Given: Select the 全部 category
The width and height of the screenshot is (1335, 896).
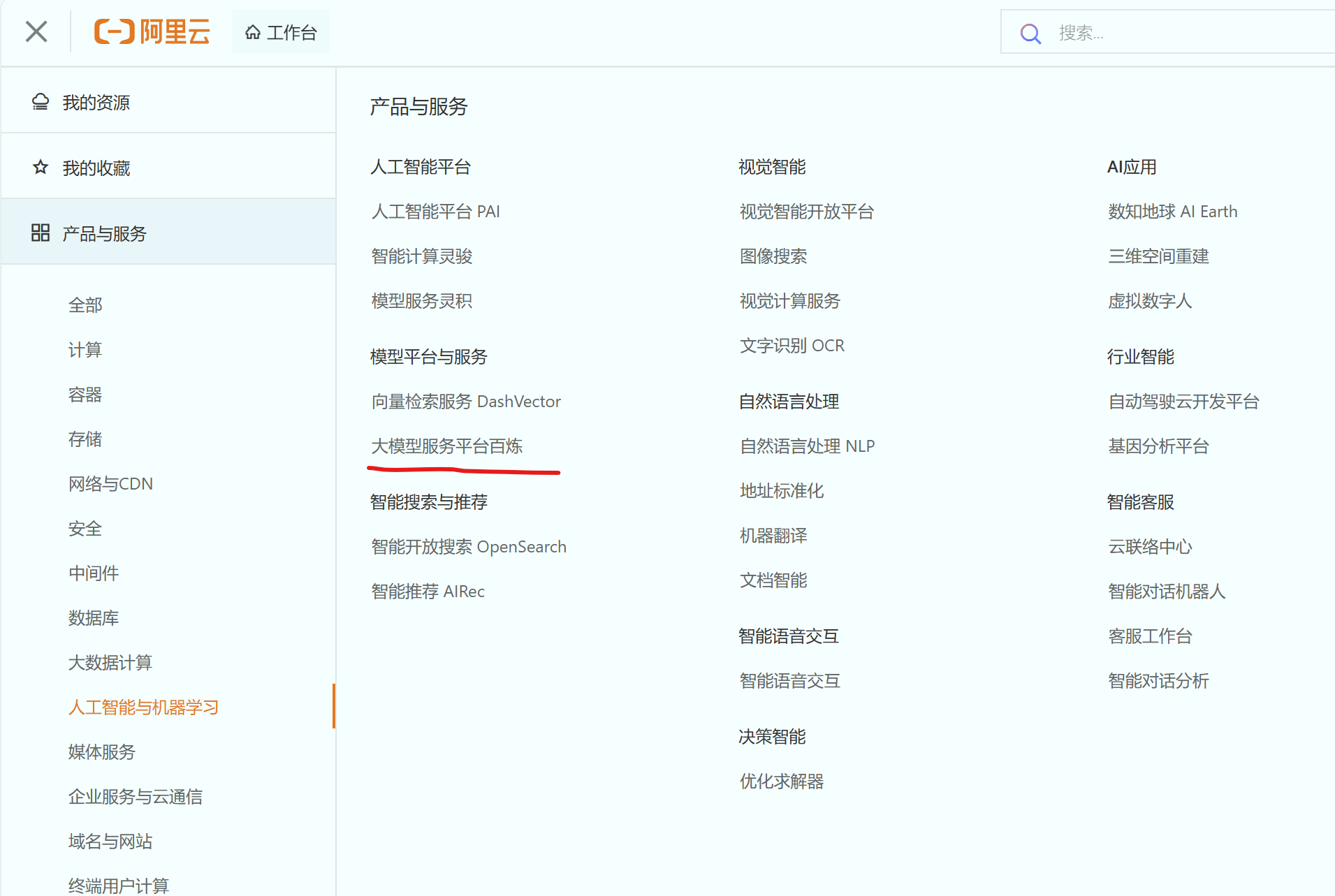Looking at the screenshot, I should point(85,304).
